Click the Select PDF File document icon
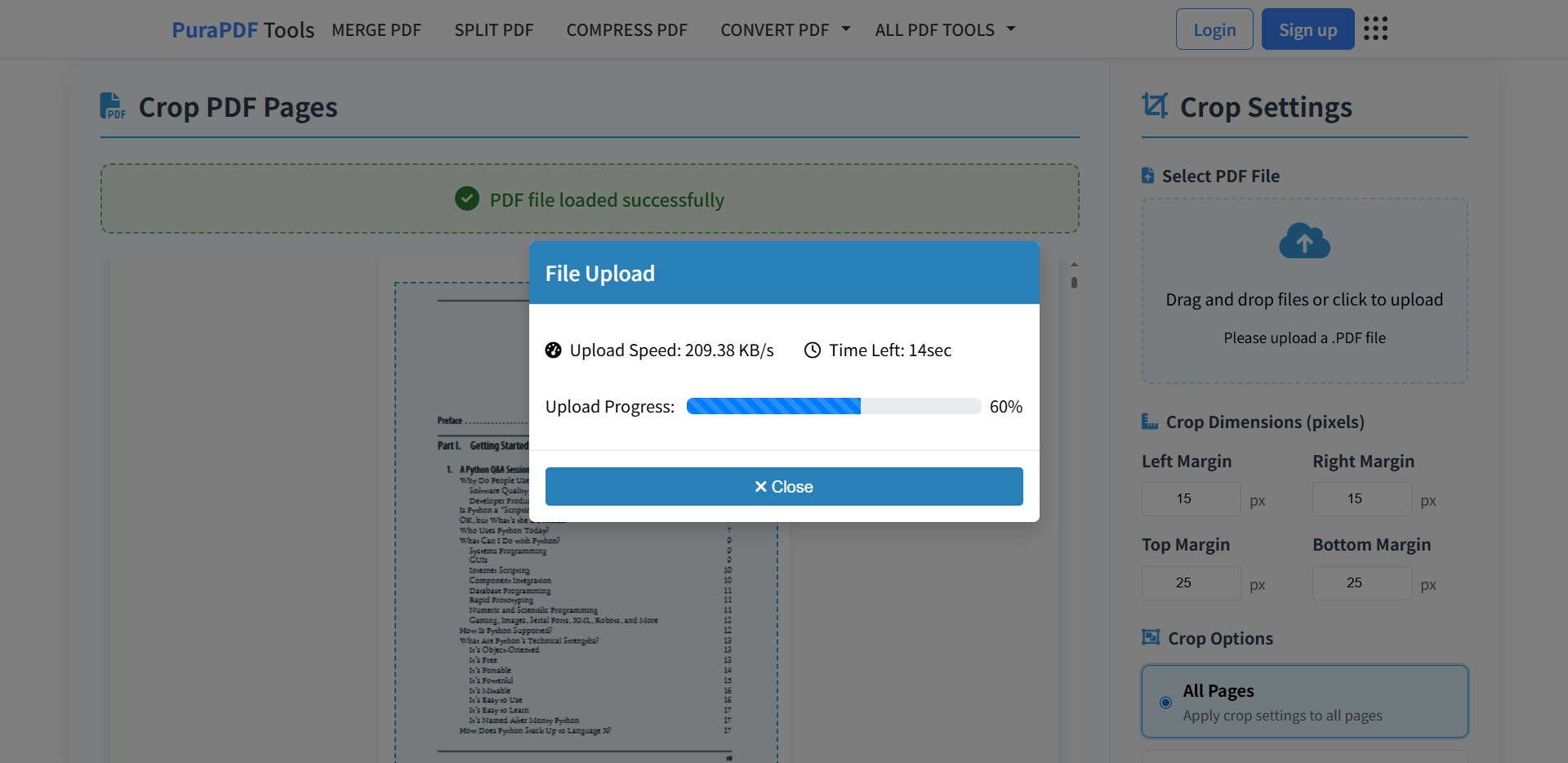 tap(1147, 175)
